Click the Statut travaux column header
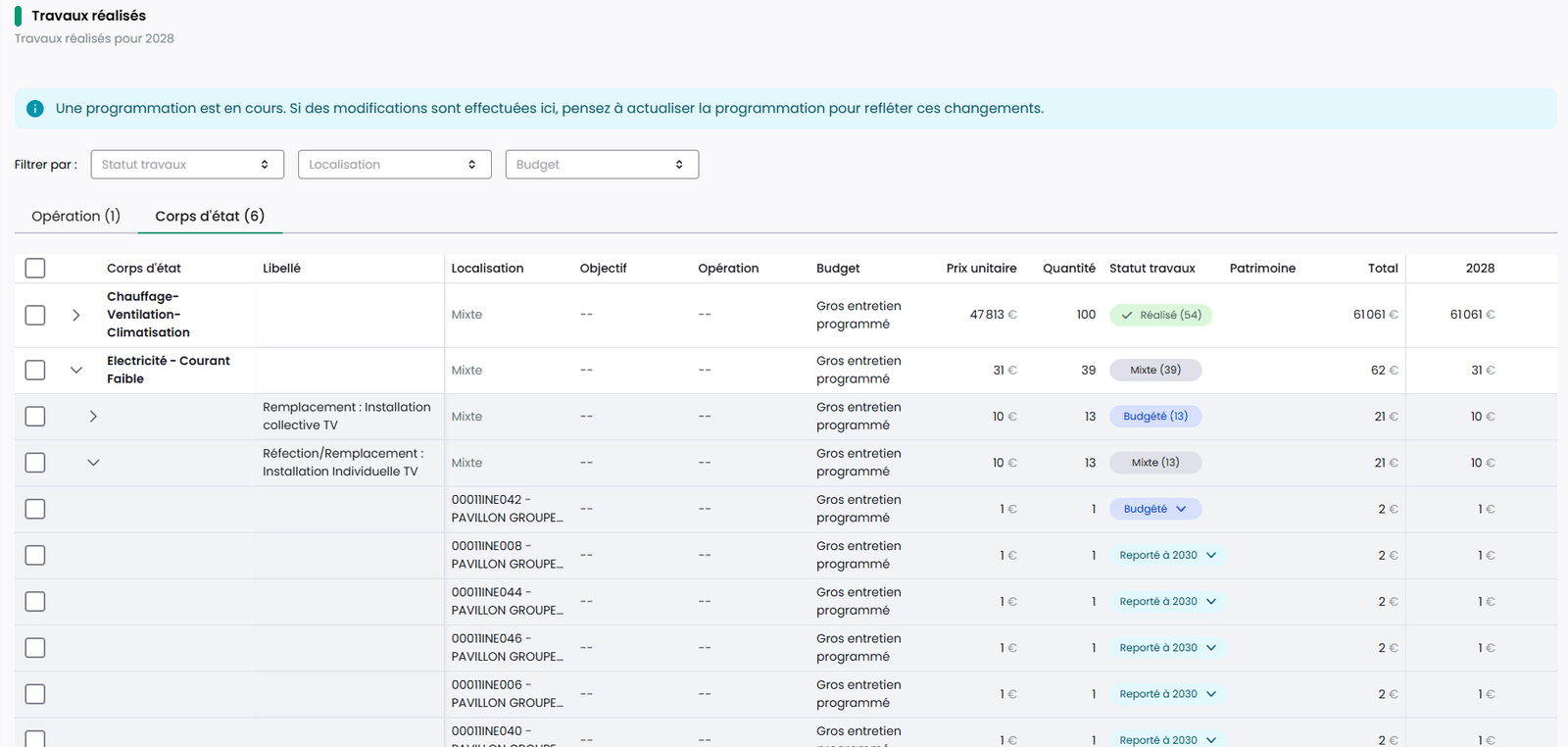 click(x=1152, y=268)
